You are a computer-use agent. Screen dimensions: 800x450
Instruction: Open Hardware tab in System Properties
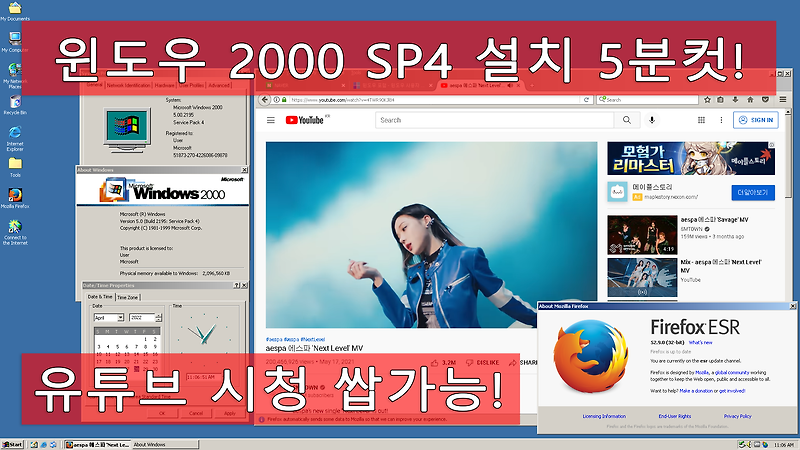(x=164, y=85)
